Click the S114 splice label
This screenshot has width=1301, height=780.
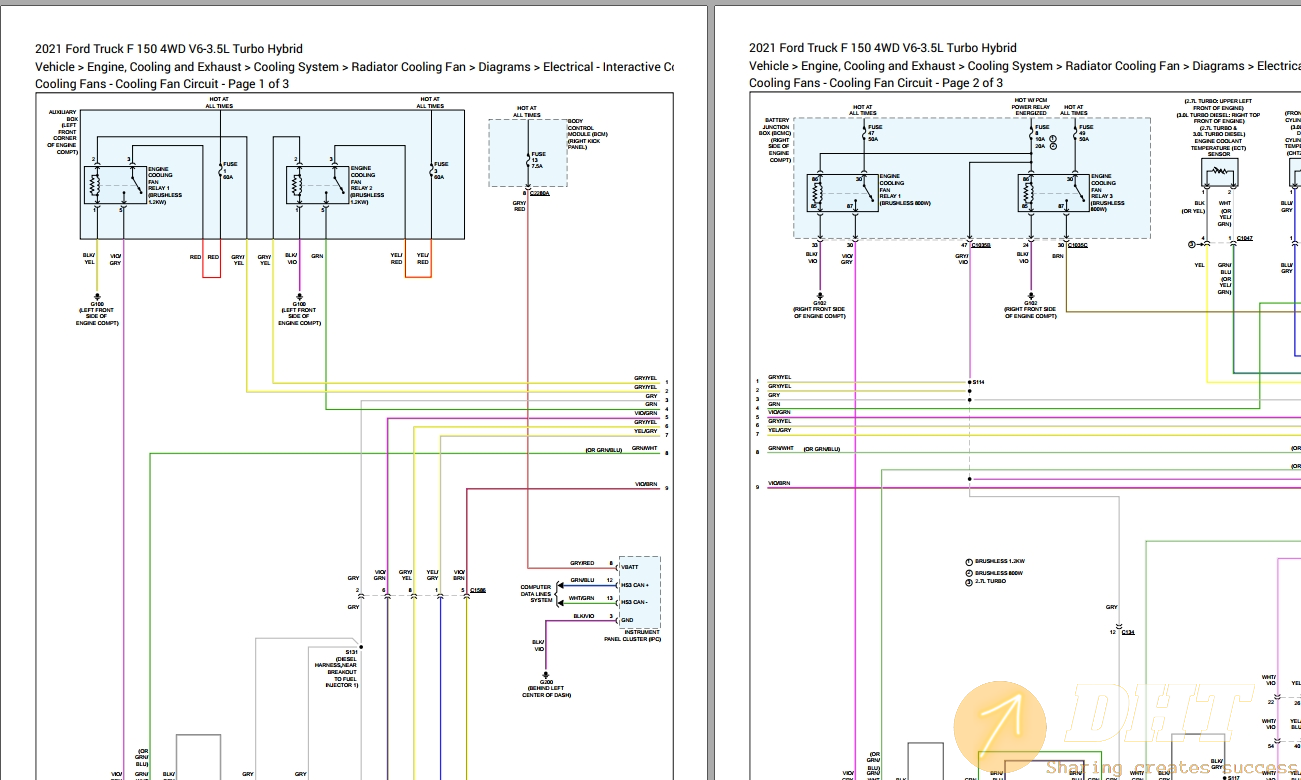coord(980,382)
